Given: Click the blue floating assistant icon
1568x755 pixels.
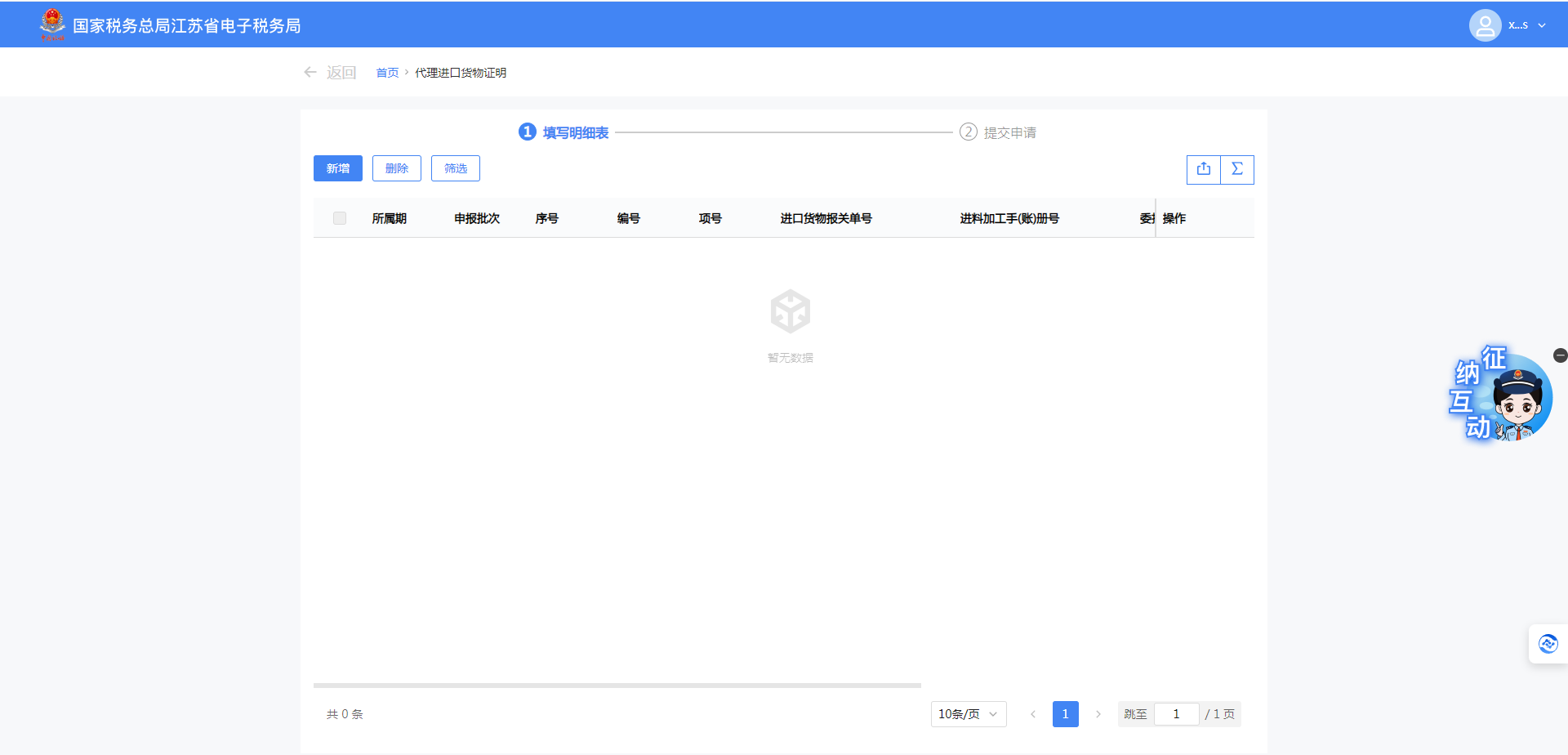Looking at the screenshot, I should (x=1548, y=644).
